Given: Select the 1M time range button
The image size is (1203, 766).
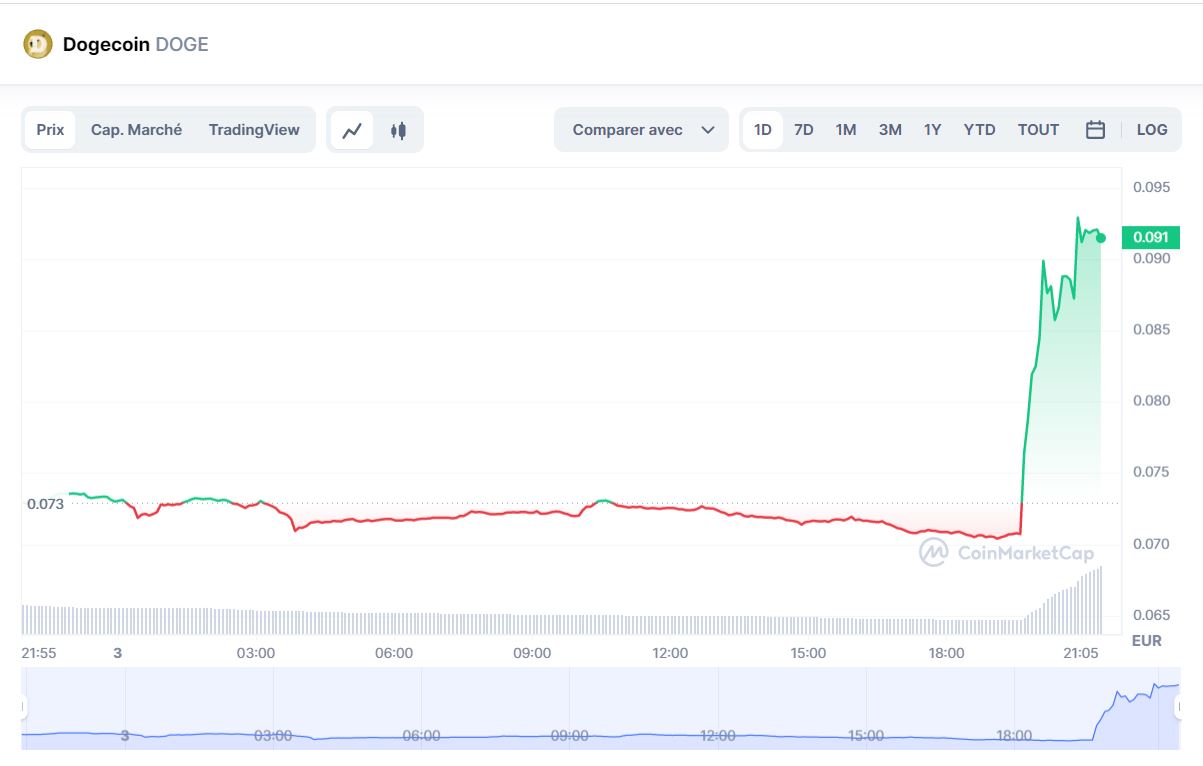Looking at the screenshot, I should [x=846, y=130].
